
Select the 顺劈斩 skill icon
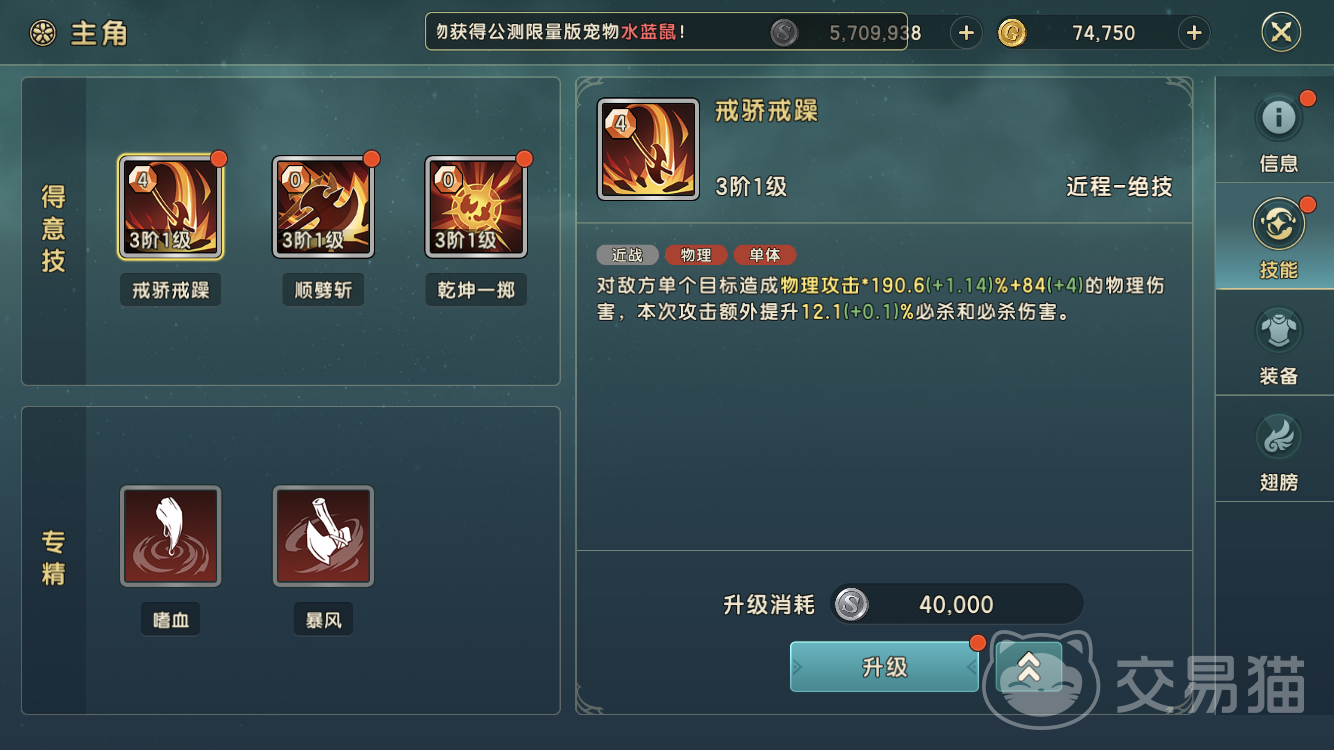[324, 207]
